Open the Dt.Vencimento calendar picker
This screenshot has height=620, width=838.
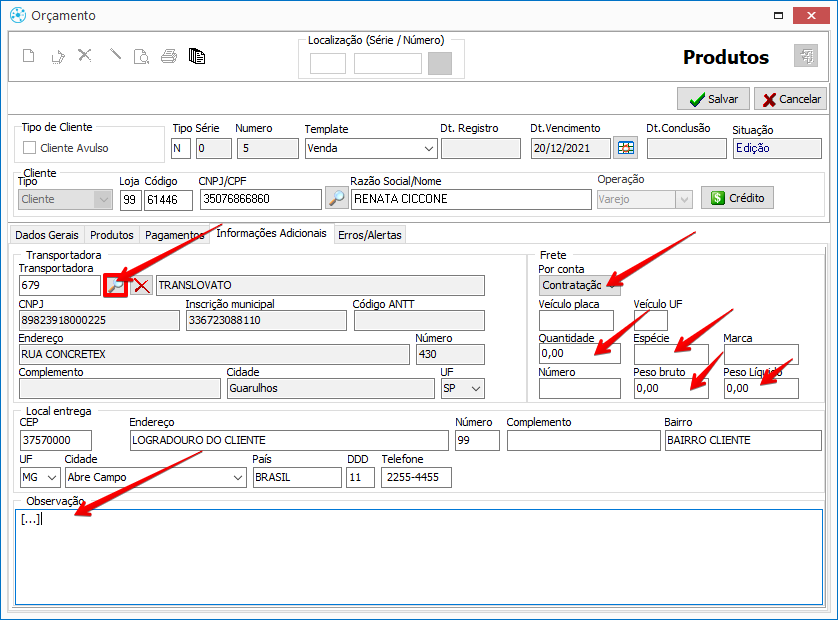pyautogui.click(x=625, y=148)
